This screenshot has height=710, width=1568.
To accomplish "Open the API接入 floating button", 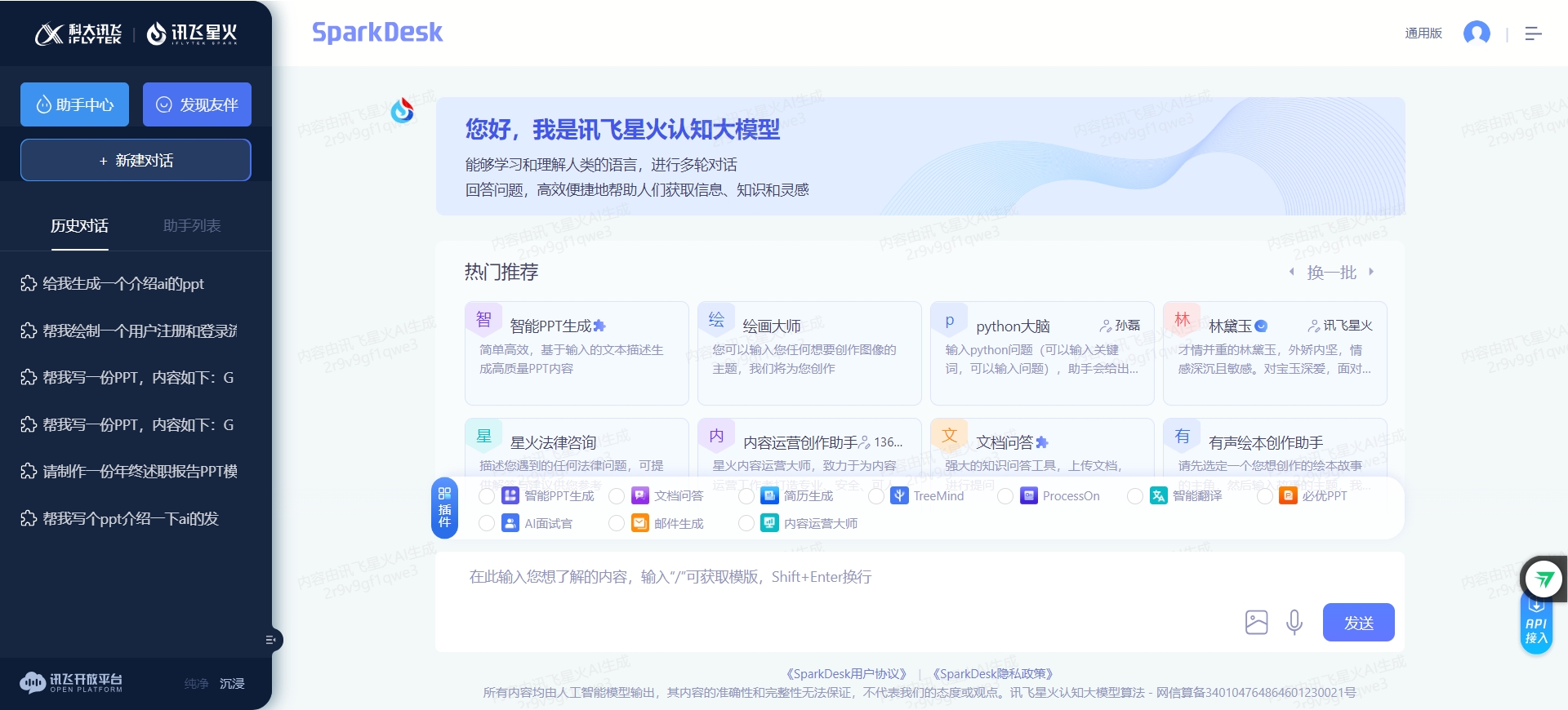I will click(x=1536, y=625).
